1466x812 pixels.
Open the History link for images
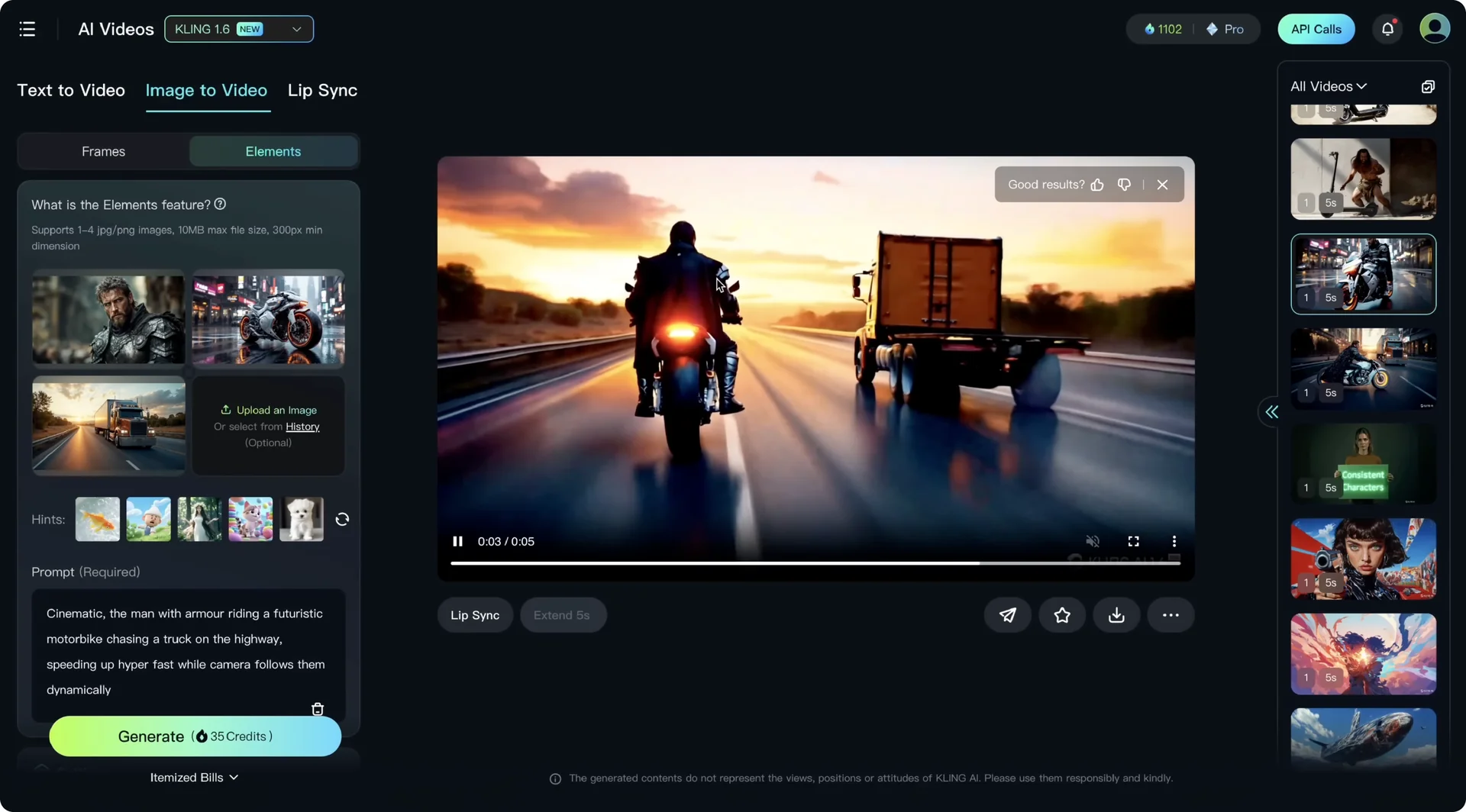coord(302,427)
